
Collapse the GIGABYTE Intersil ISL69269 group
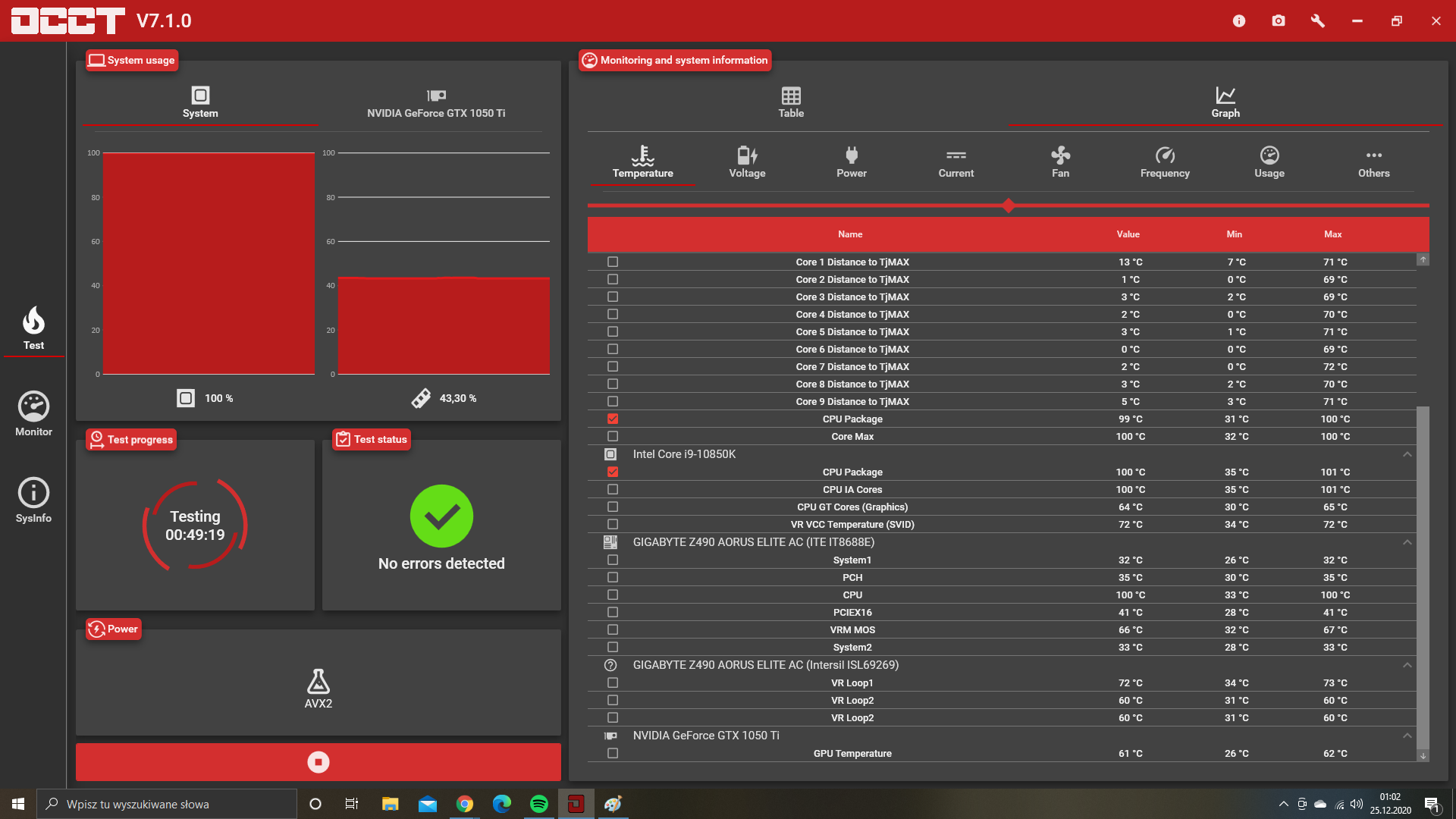click(1407, 665)
